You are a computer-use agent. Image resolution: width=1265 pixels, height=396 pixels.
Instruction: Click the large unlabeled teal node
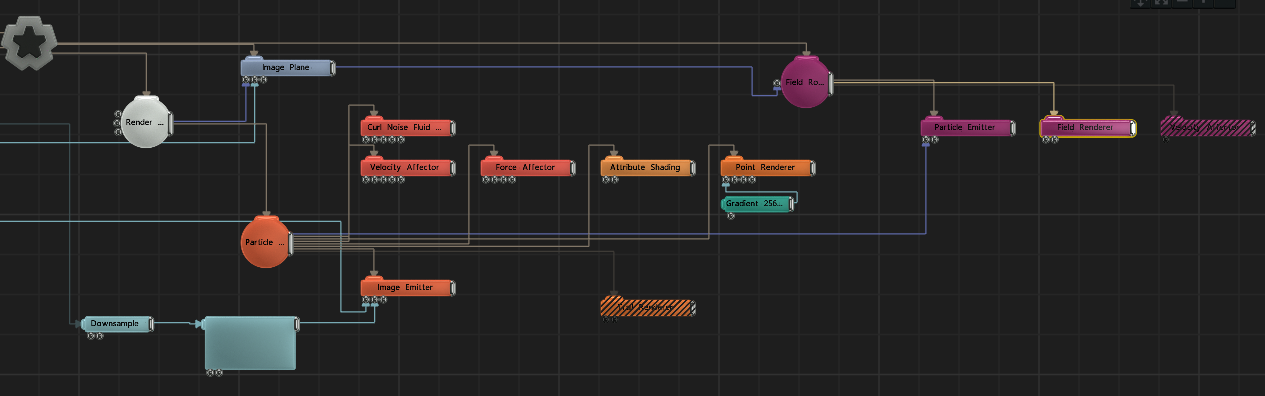click(250, 343)
